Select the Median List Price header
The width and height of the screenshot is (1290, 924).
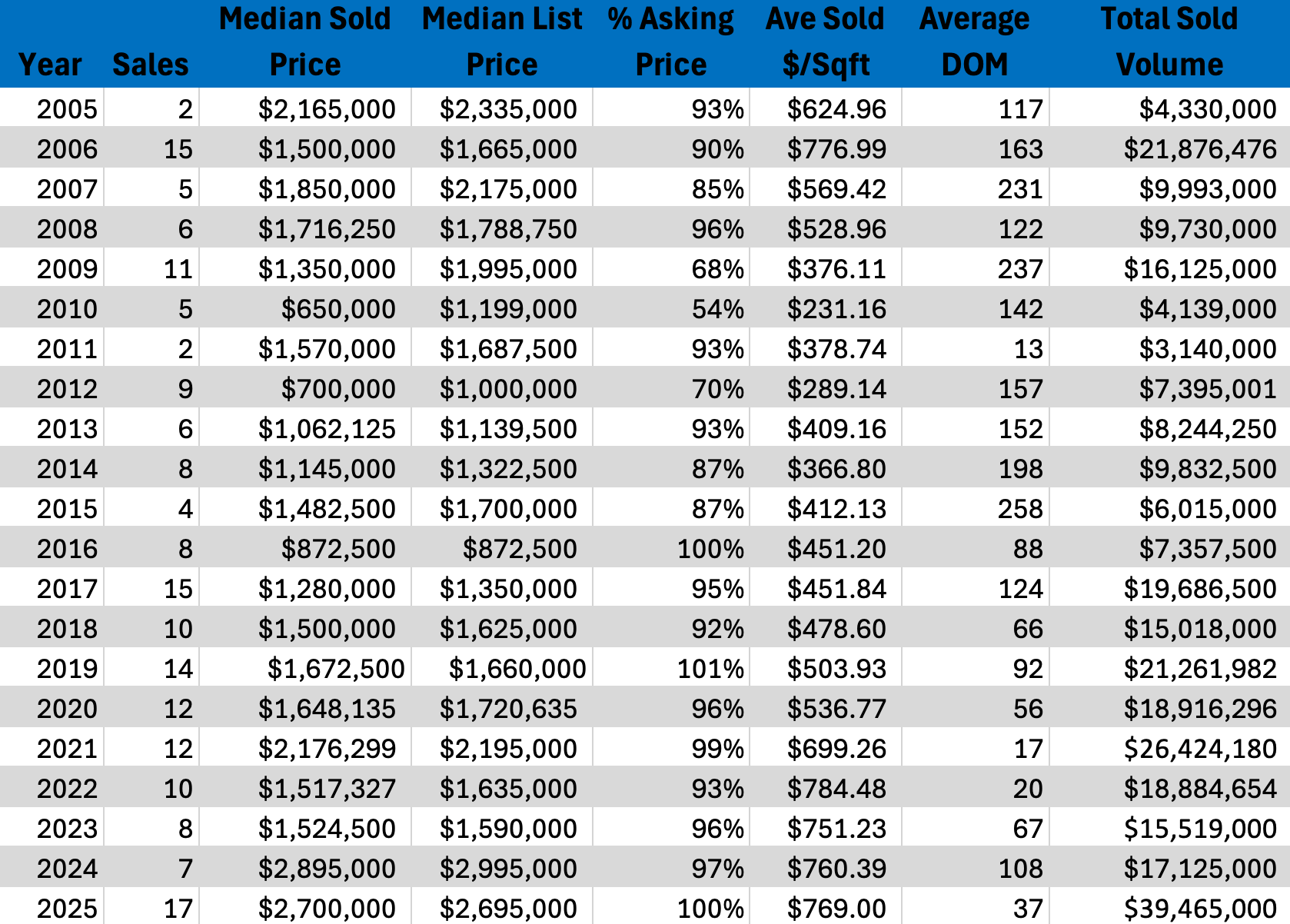[502, 42]
